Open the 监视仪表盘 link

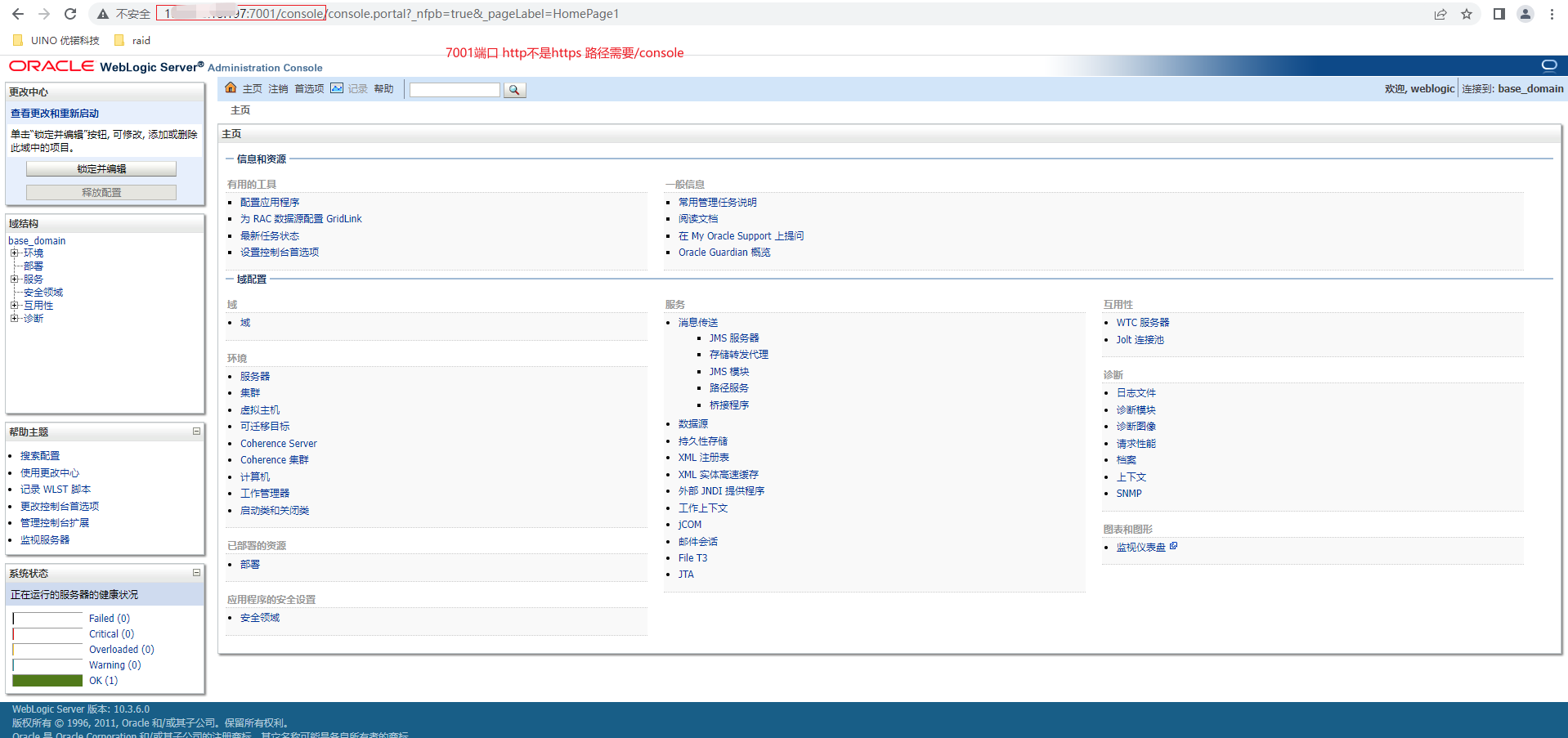(x=1141, y=548)
